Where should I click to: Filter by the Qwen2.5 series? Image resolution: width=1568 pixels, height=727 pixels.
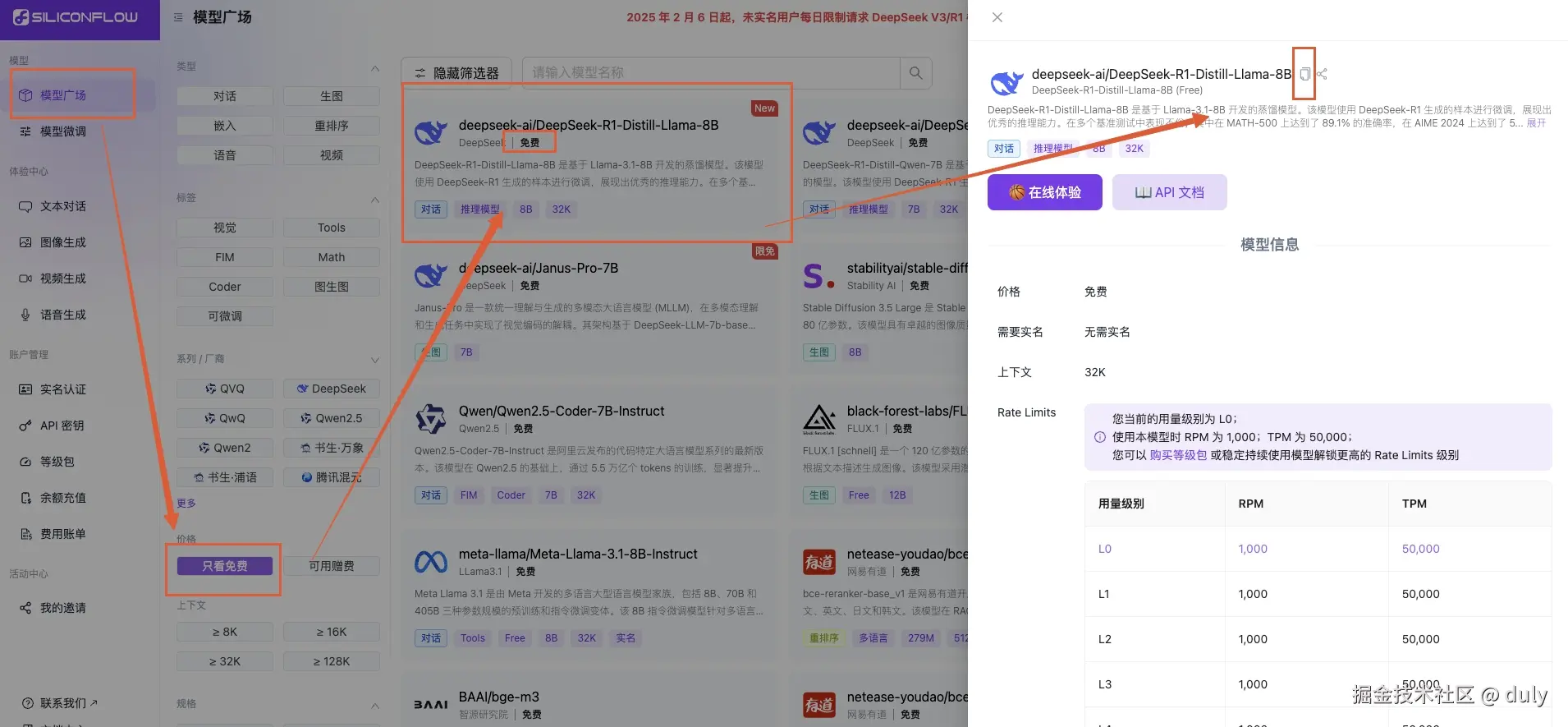click(x=332, y=418)
